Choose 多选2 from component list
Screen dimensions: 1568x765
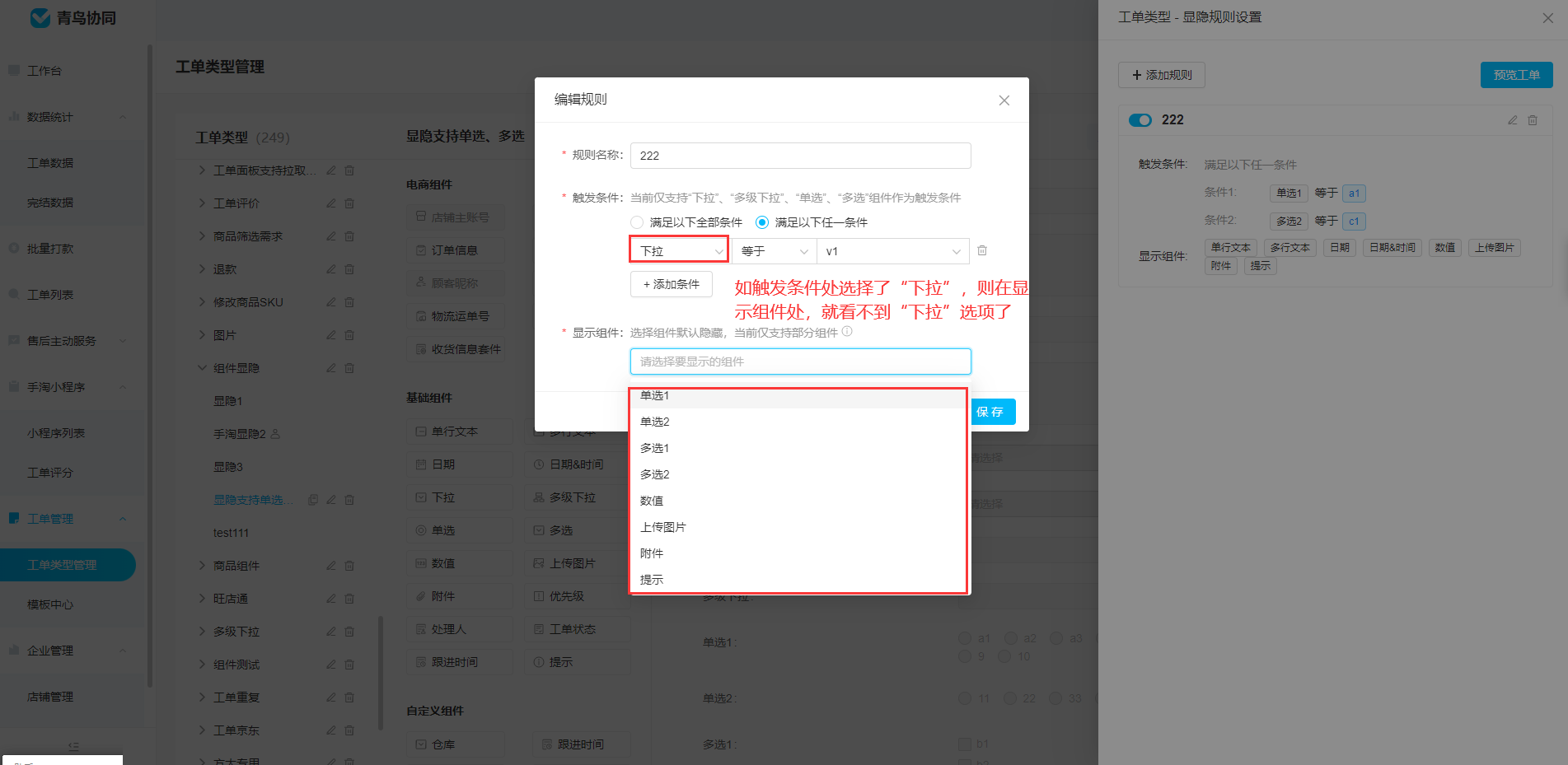click(800, 474)
